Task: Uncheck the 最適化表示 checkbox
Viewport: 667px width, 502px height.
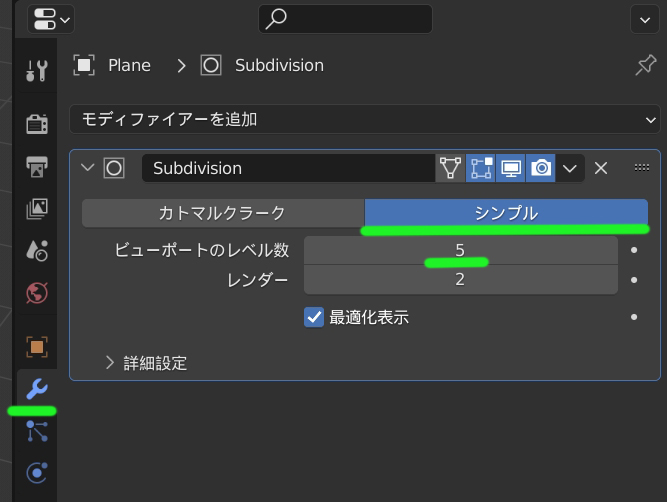Action: coord(314,317)
